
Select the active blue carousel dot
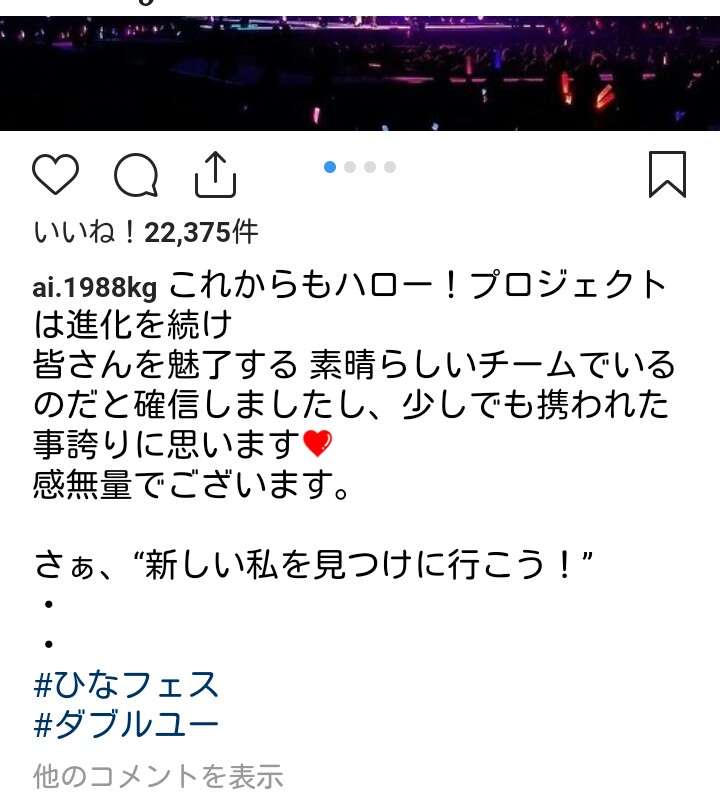click(x=330, y=167)
